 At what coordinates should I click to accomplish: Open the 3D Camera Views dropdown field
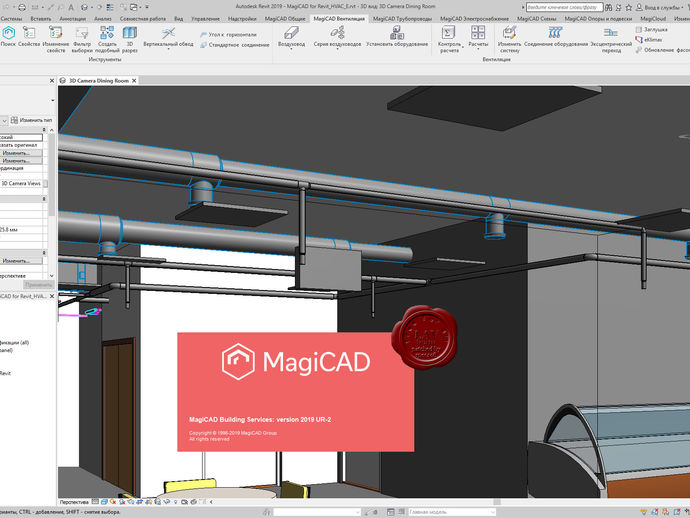click(x=23, y=183)
